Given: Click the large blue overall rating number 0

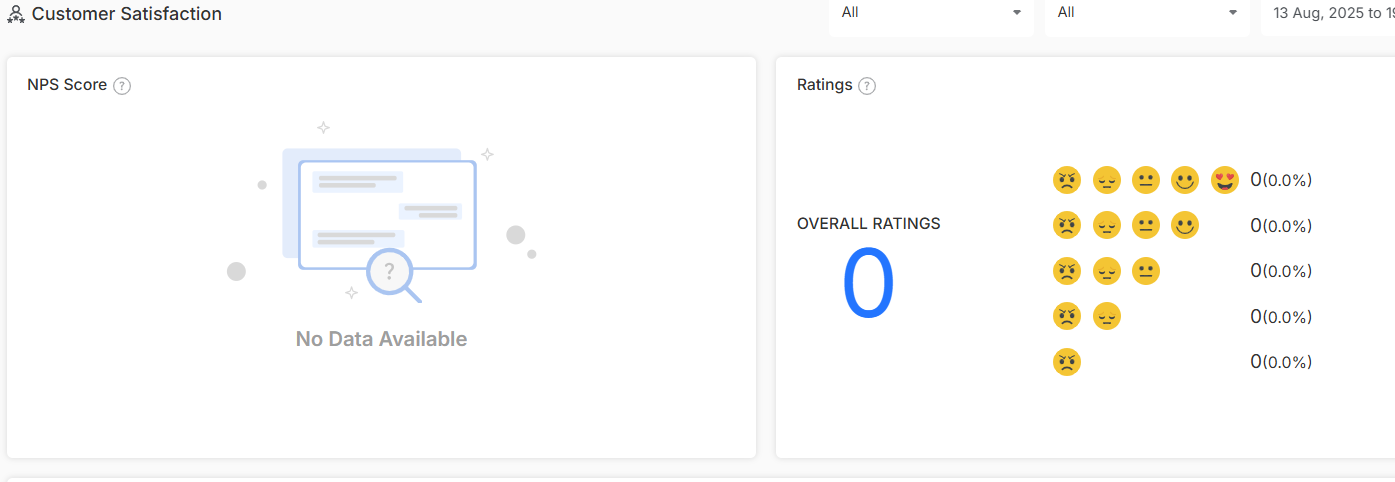Looking at the screenshot, I should click(868, 285).
